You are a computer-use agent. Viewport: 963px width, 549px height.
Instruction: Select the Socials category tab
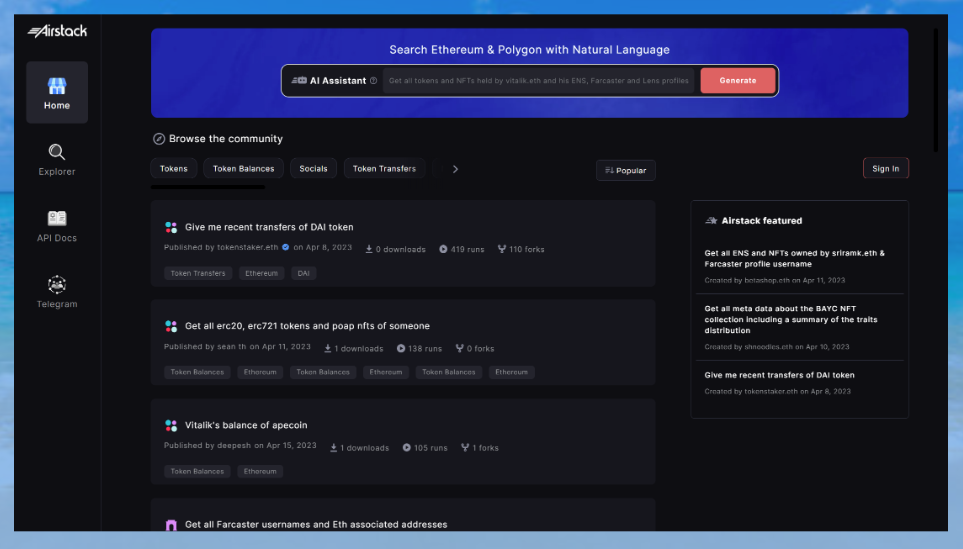point(313,169)
